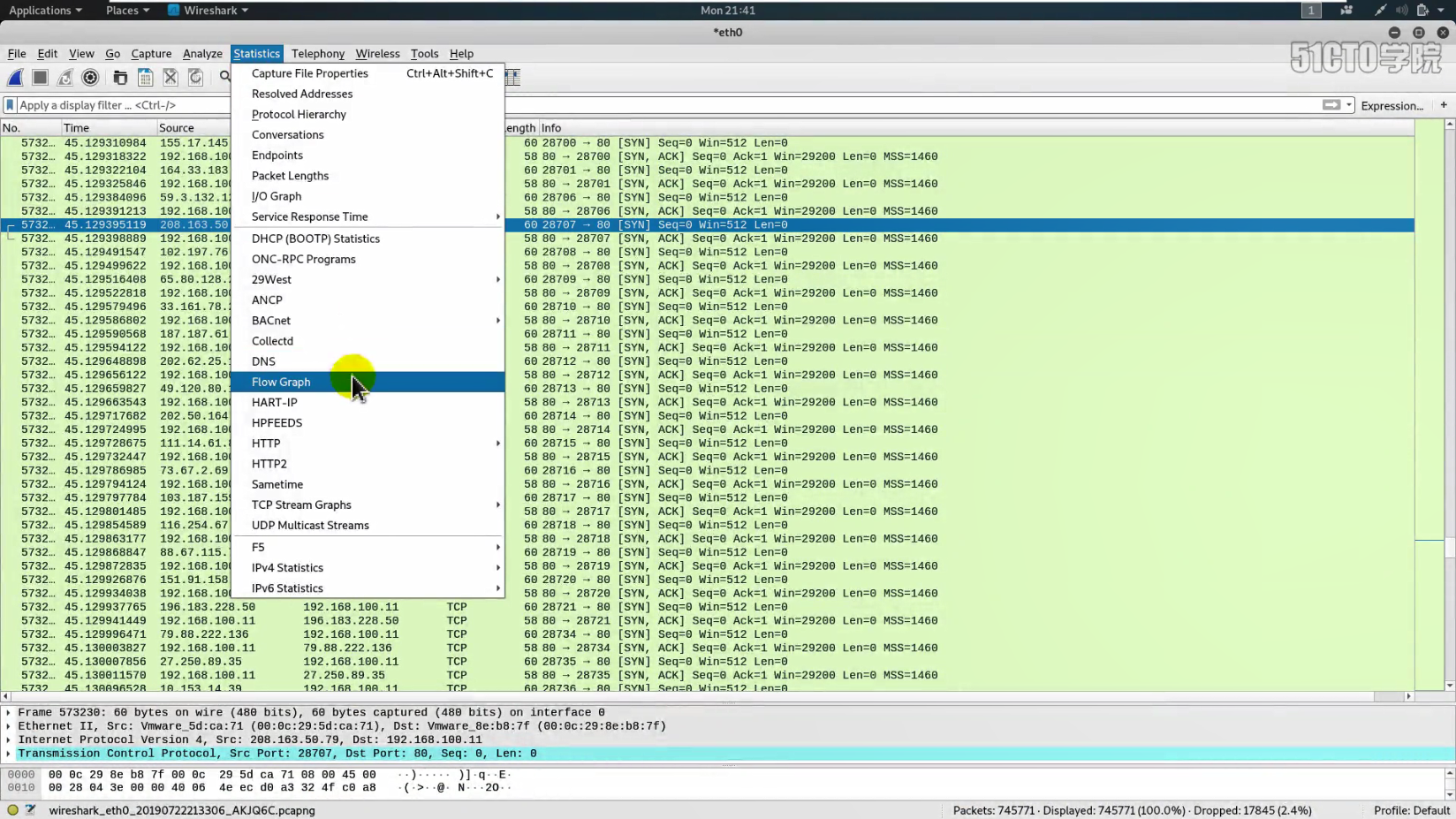Open a saved capture file
Viewport: 1456px width, 819px height.
pos(119,77)
